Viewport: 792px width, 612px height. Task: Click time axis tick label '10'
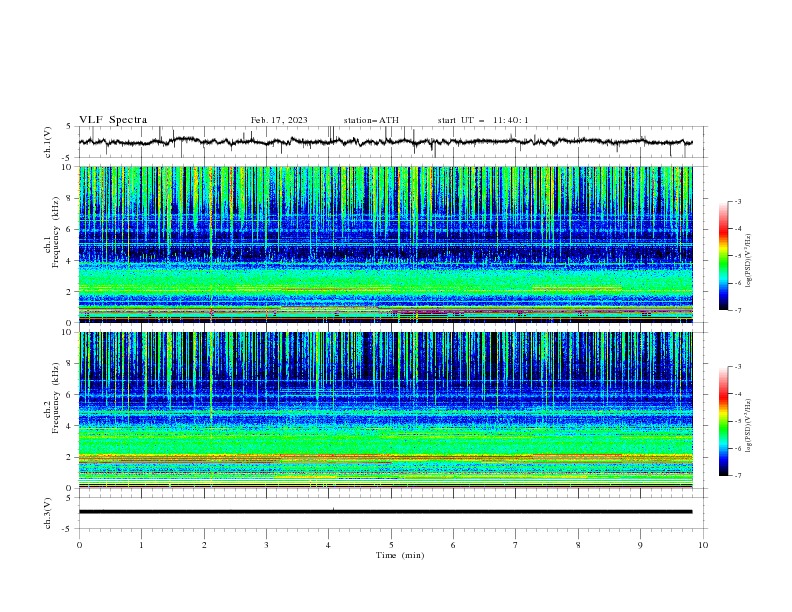click(x=703, y=545)
